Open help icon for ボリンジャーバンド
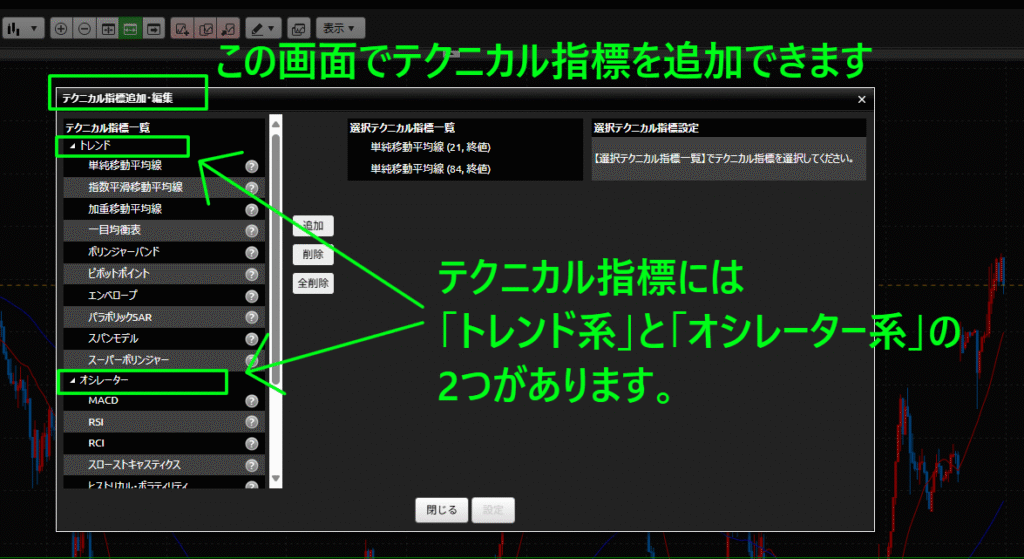This screenshot has width=1024, height=559. click(252, 253)
